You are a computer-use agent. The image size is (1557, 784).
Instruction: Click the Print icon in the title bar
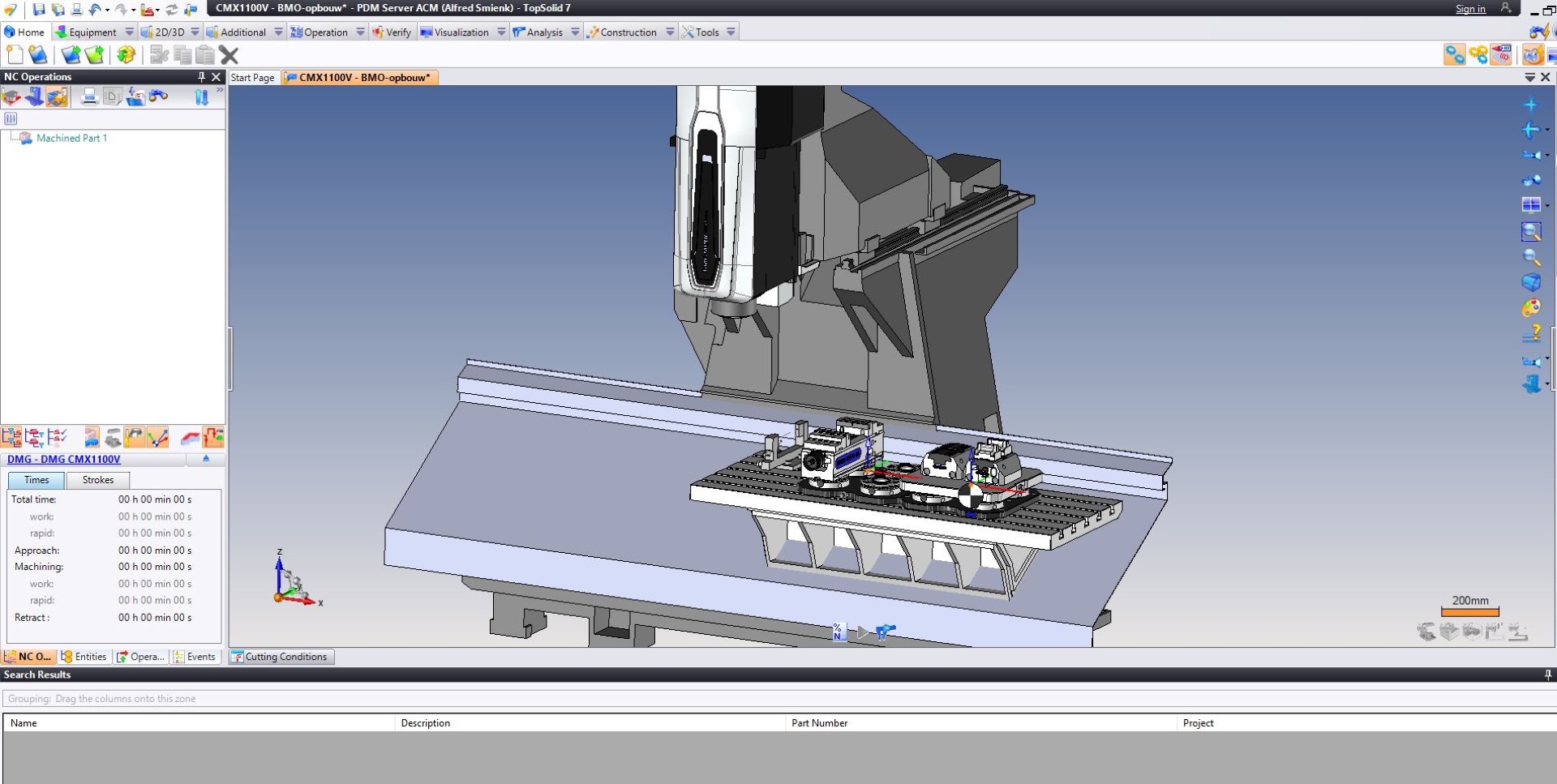pos(77,10)
